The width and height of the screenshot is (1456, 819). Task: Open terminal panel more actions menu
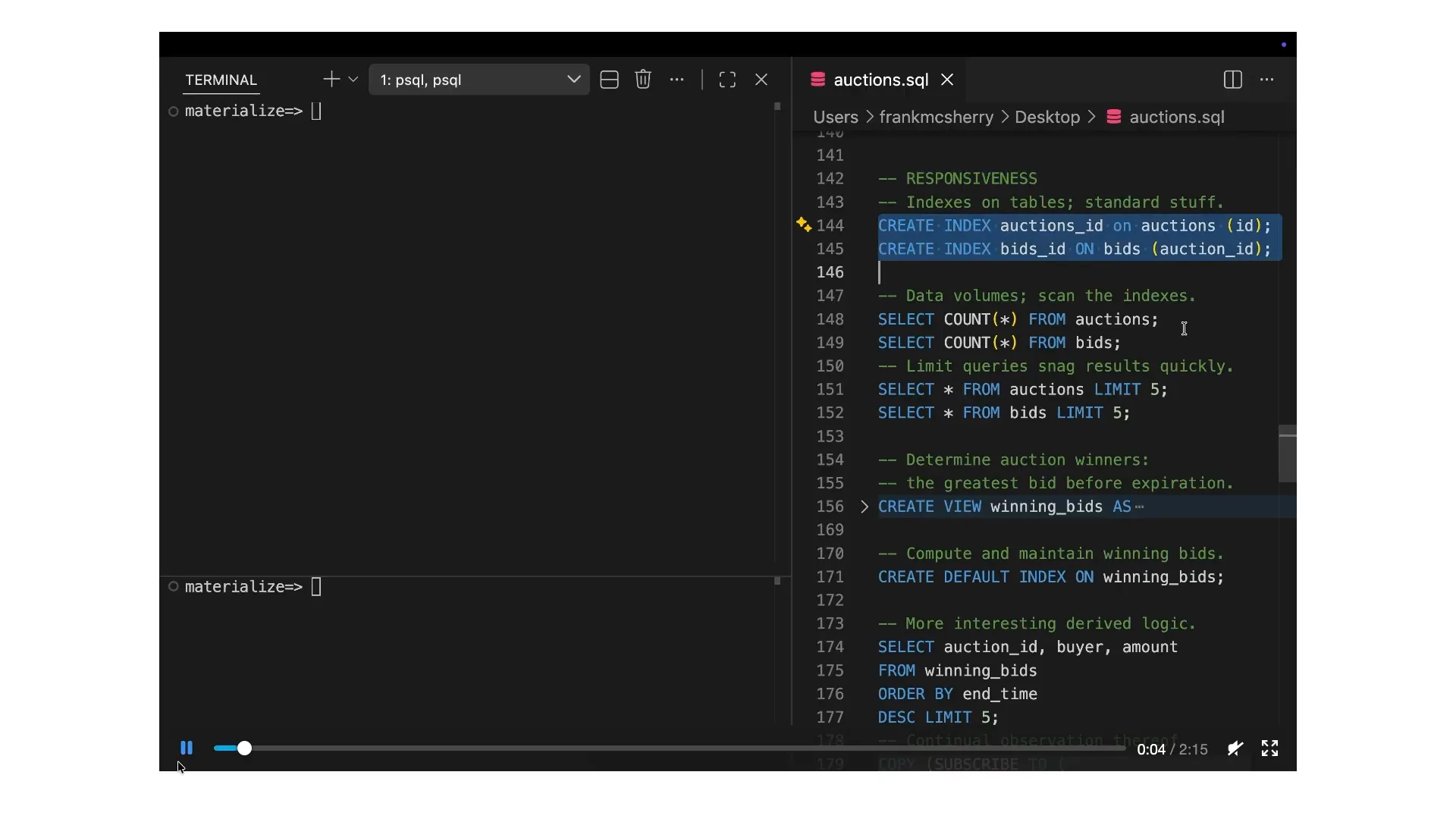[676, 80]
